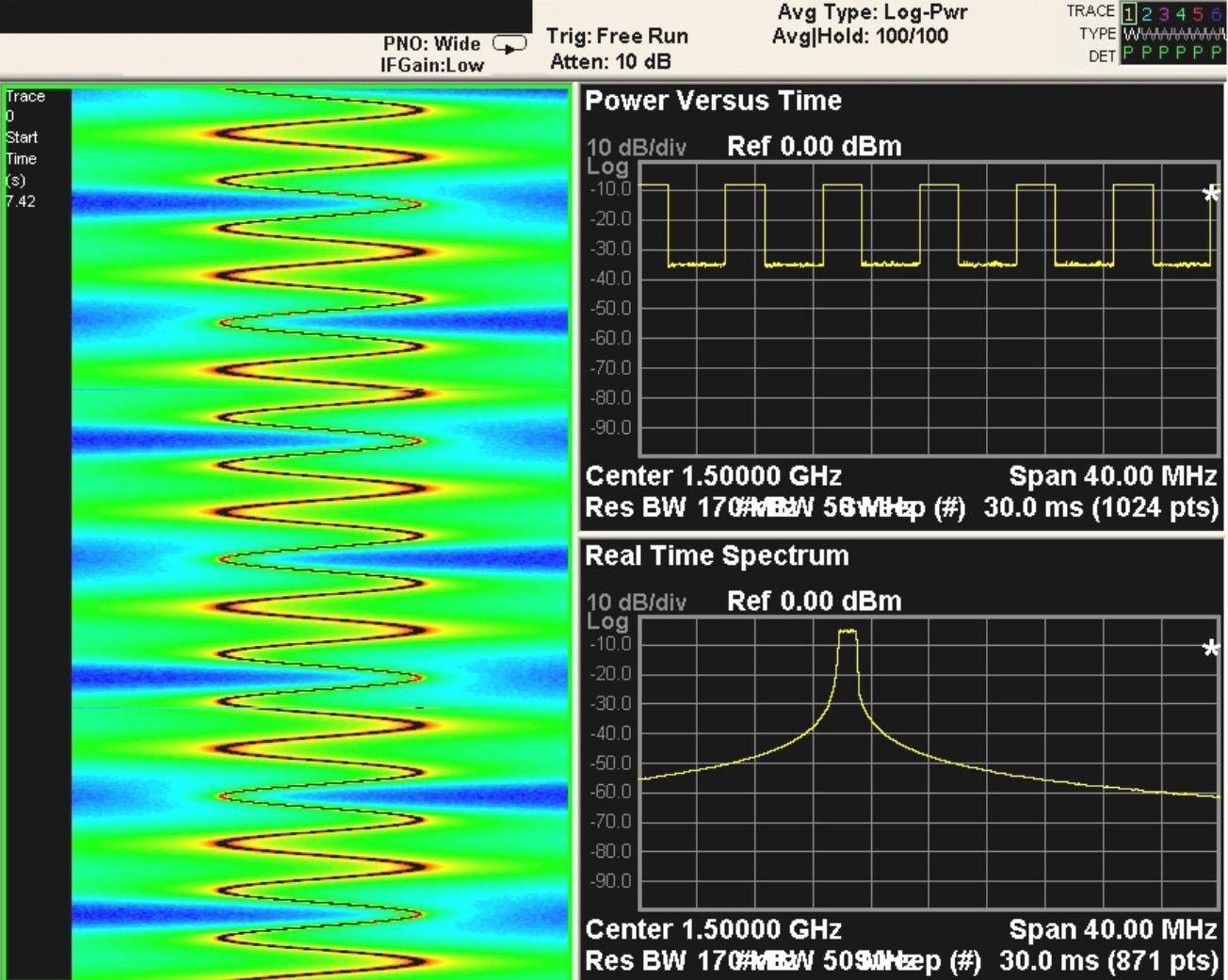Click '10 dB/div' in Real Time Spectrum
This screenshot has height=980, width=1228.
coord(636,602)
